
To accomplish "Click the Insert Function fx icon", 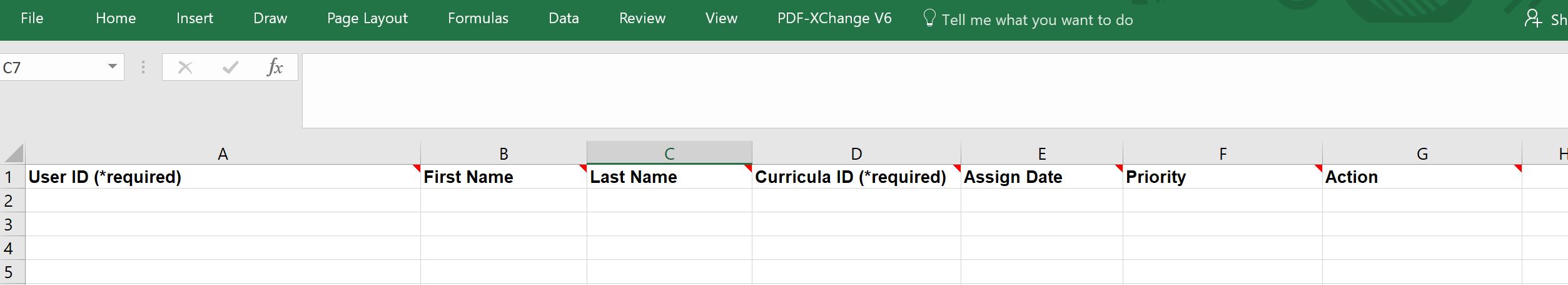I will [275, 67].
